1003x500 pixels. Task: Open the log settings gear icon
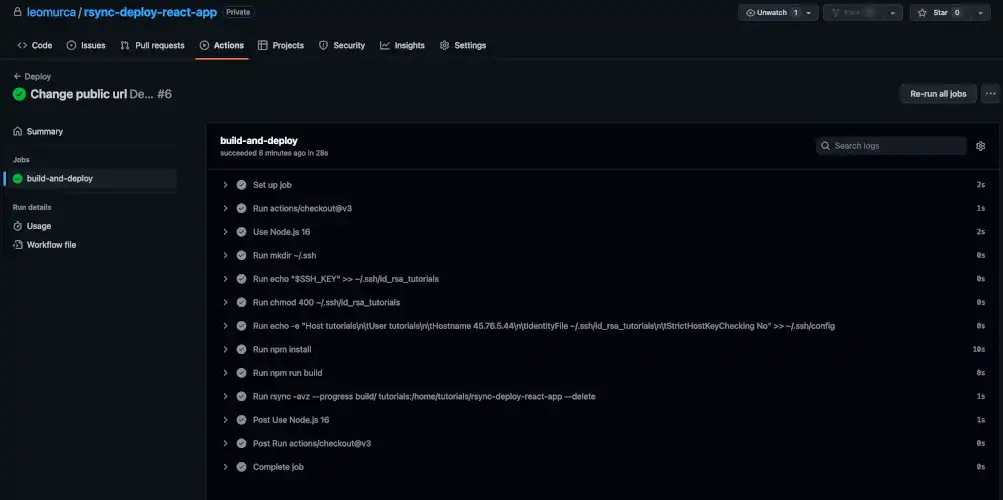(981, 146)
